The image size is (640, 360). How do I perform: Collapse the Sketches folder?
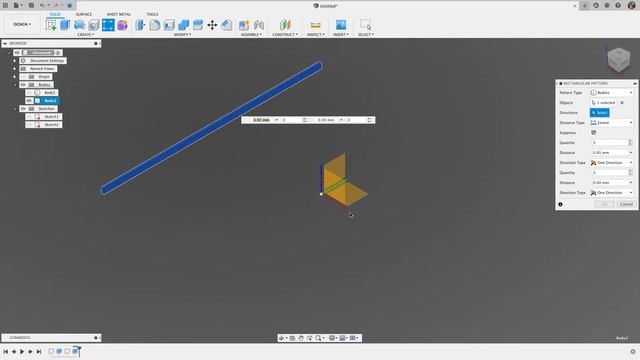15,109
